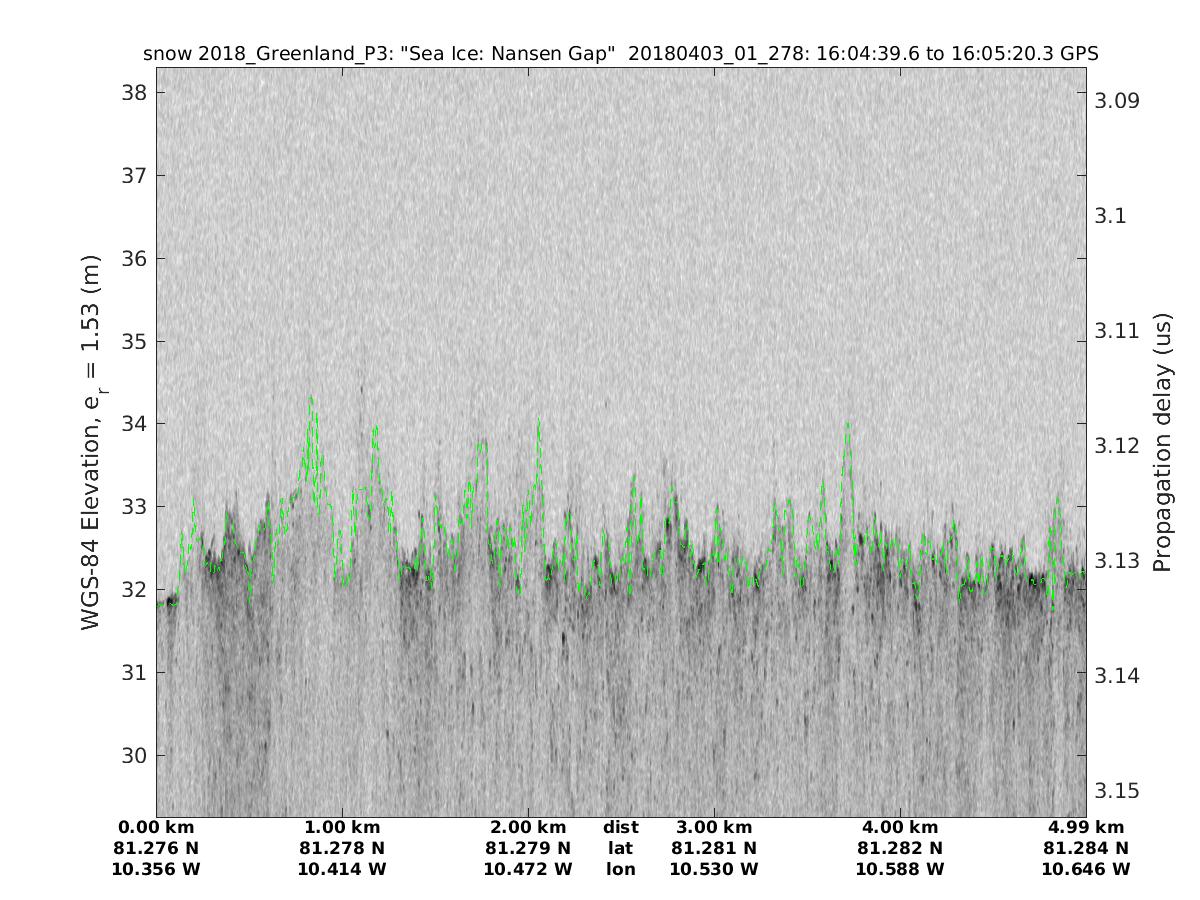This screenshot has height=900, width=1200.
Task: Select the 3.12 propagation delay tick label
Action: coord(1117,445)
